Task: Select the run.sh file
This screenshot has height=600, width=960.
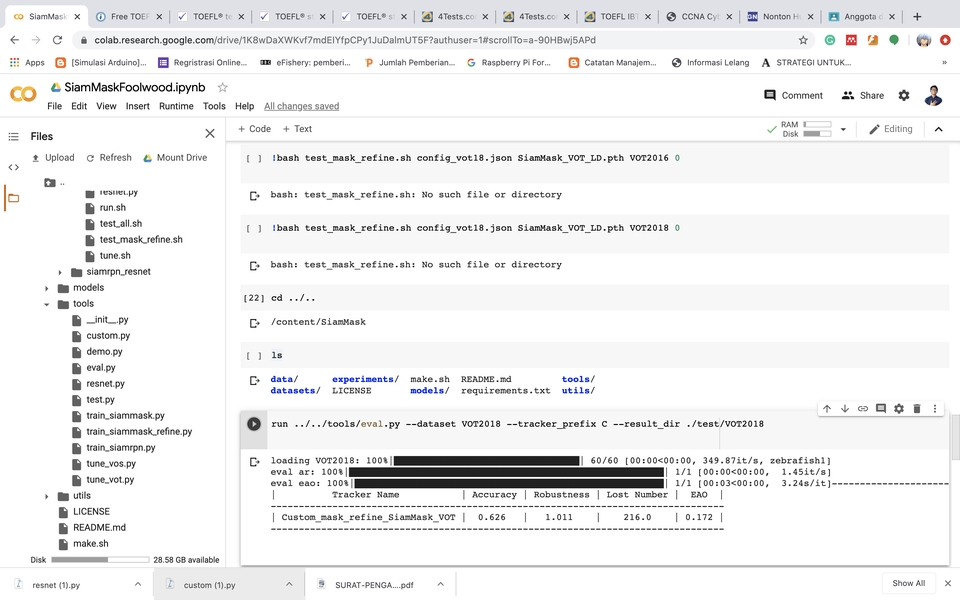Action: click(113, 208)
